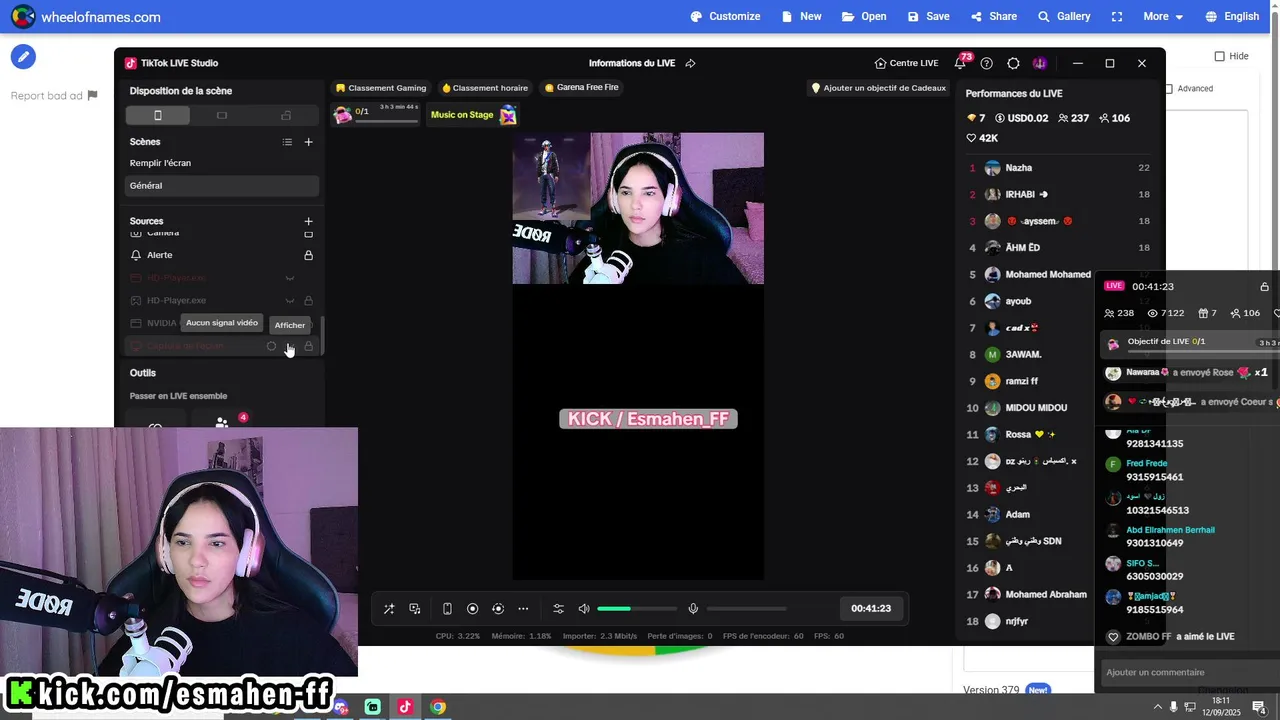This screenshot has width=1280, height=720.
Task: Show the second HD-Player.exe source
Action: tap(290, 300)
